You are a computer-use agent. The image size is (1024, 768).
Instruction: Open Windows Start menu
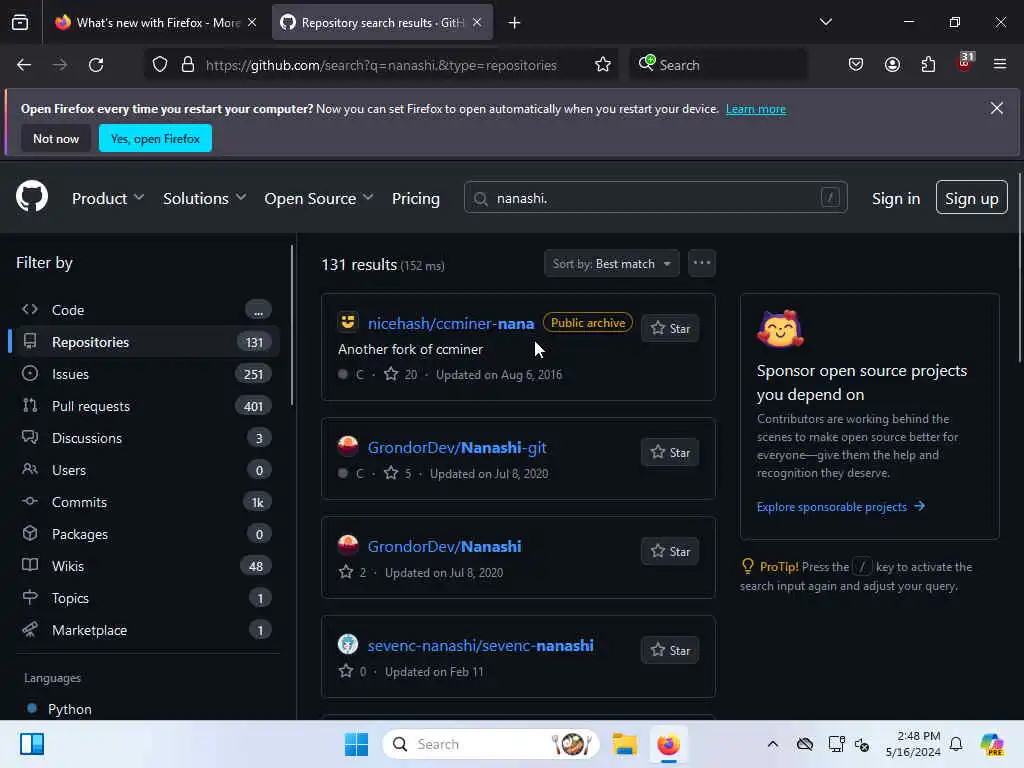(x=357, y=744)
